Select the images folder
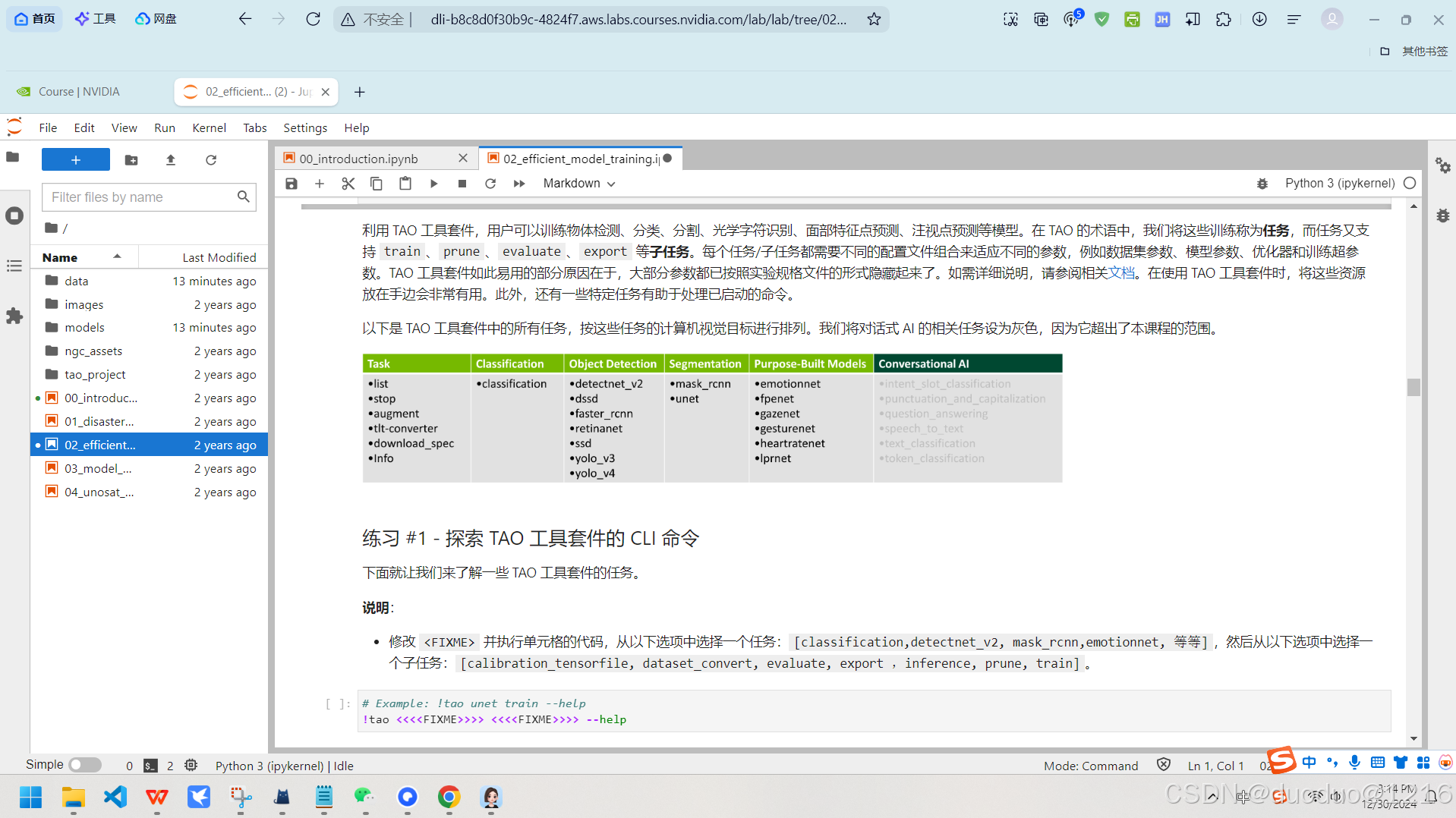Screen dimensions: 1456x818 click(x=150, y=304)
